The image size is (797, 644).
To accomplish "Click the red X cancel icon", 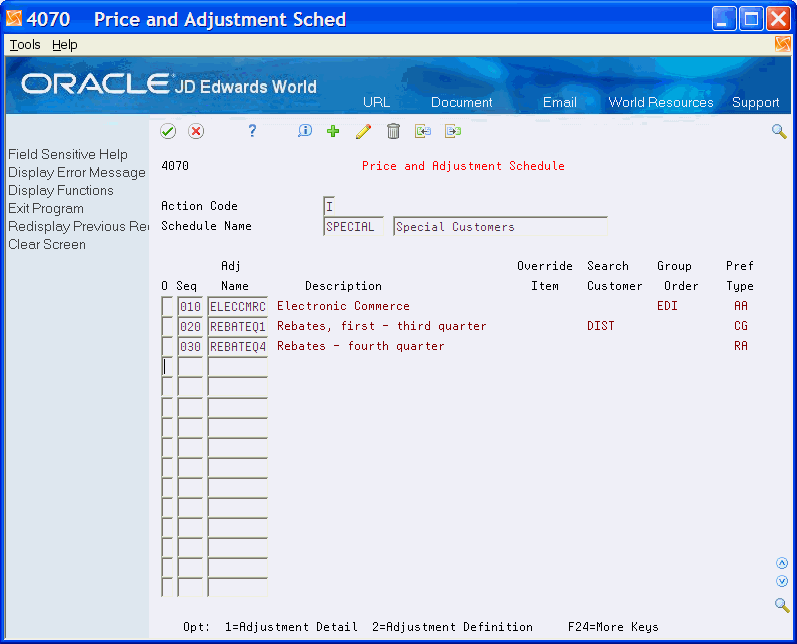I will click(196, 131).
